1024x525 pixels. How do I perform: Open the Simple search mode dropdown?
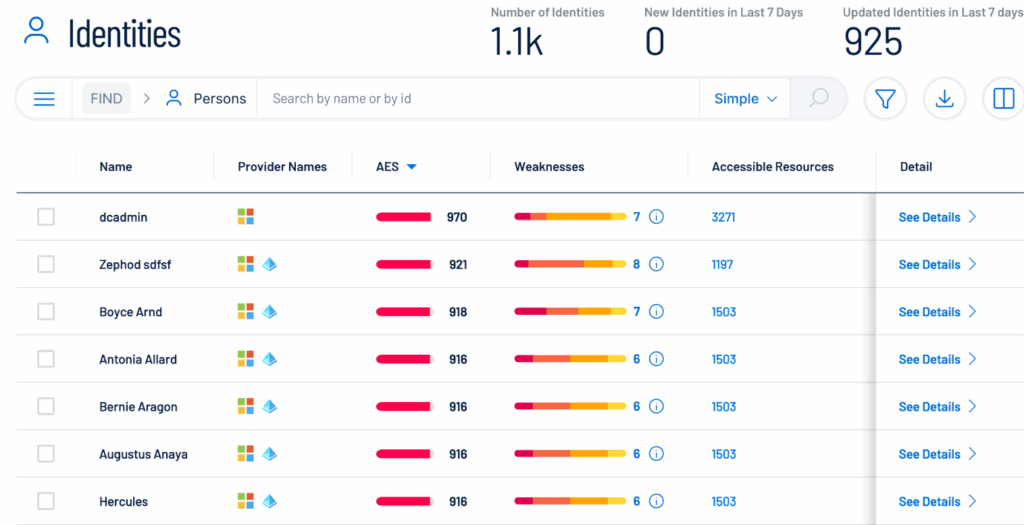point(745,99)
